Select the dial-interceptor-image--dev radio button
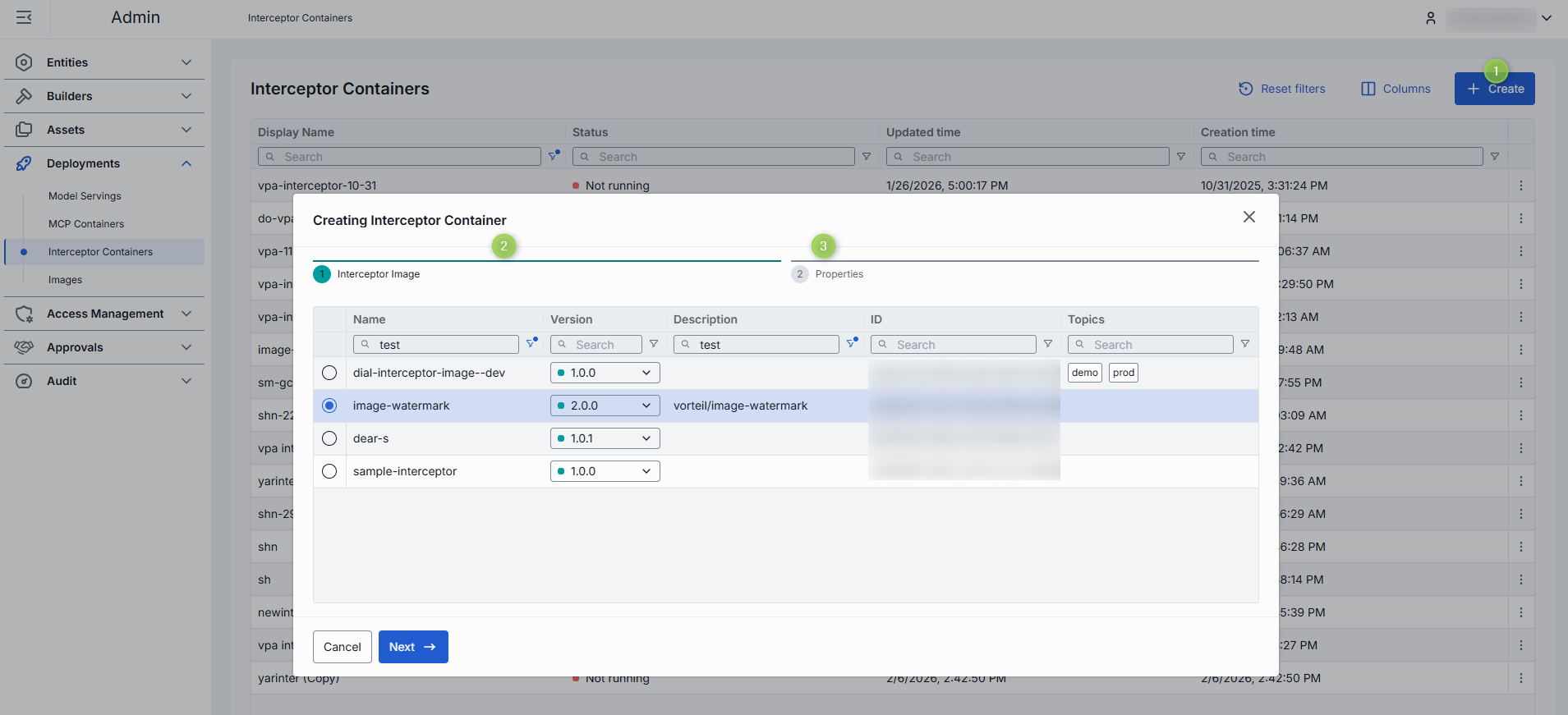 click(x=329, y=373)
